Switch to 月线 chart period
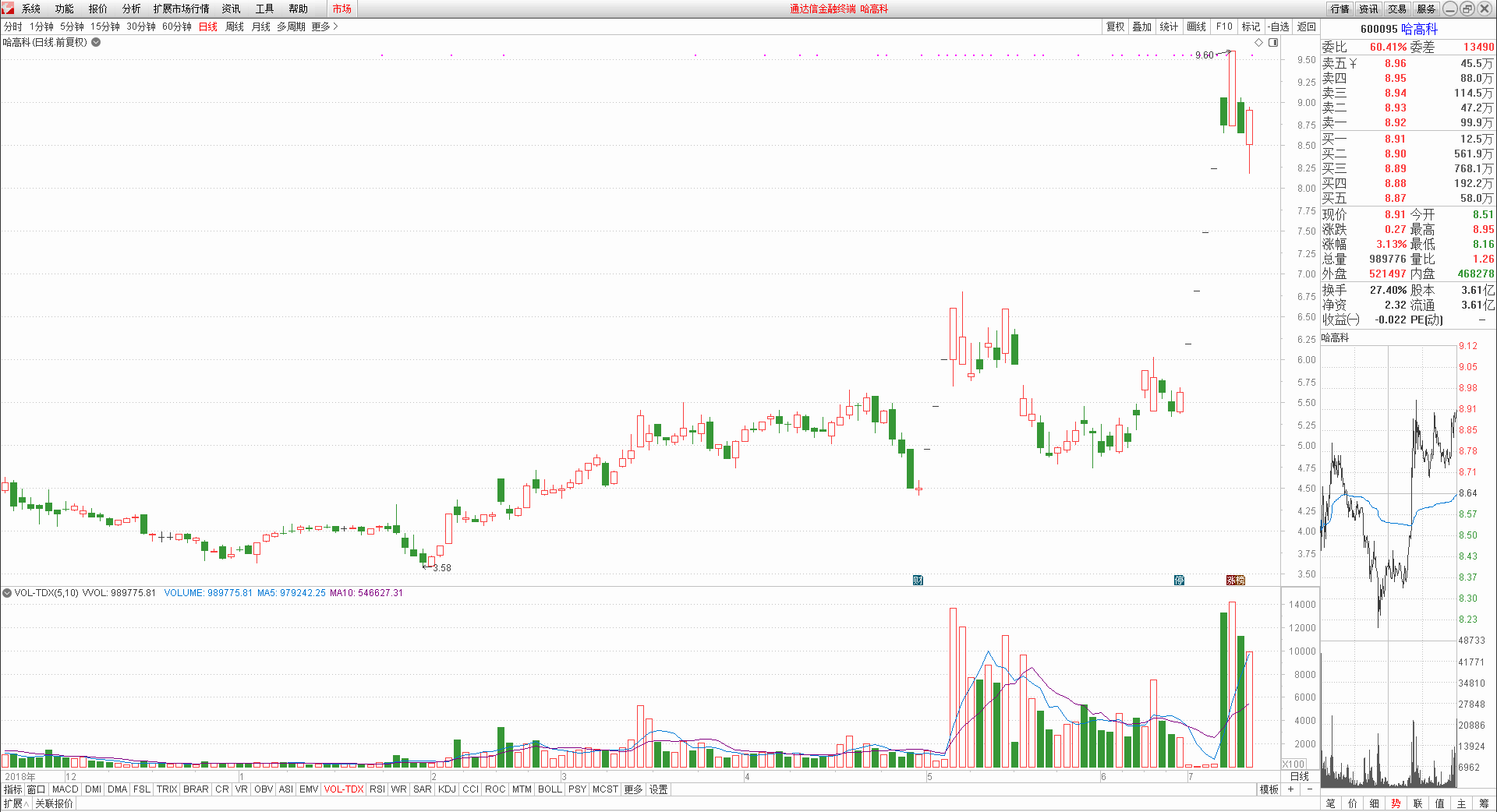The width and height of the screenshot is (1497, 812). (x=261, y=26)
